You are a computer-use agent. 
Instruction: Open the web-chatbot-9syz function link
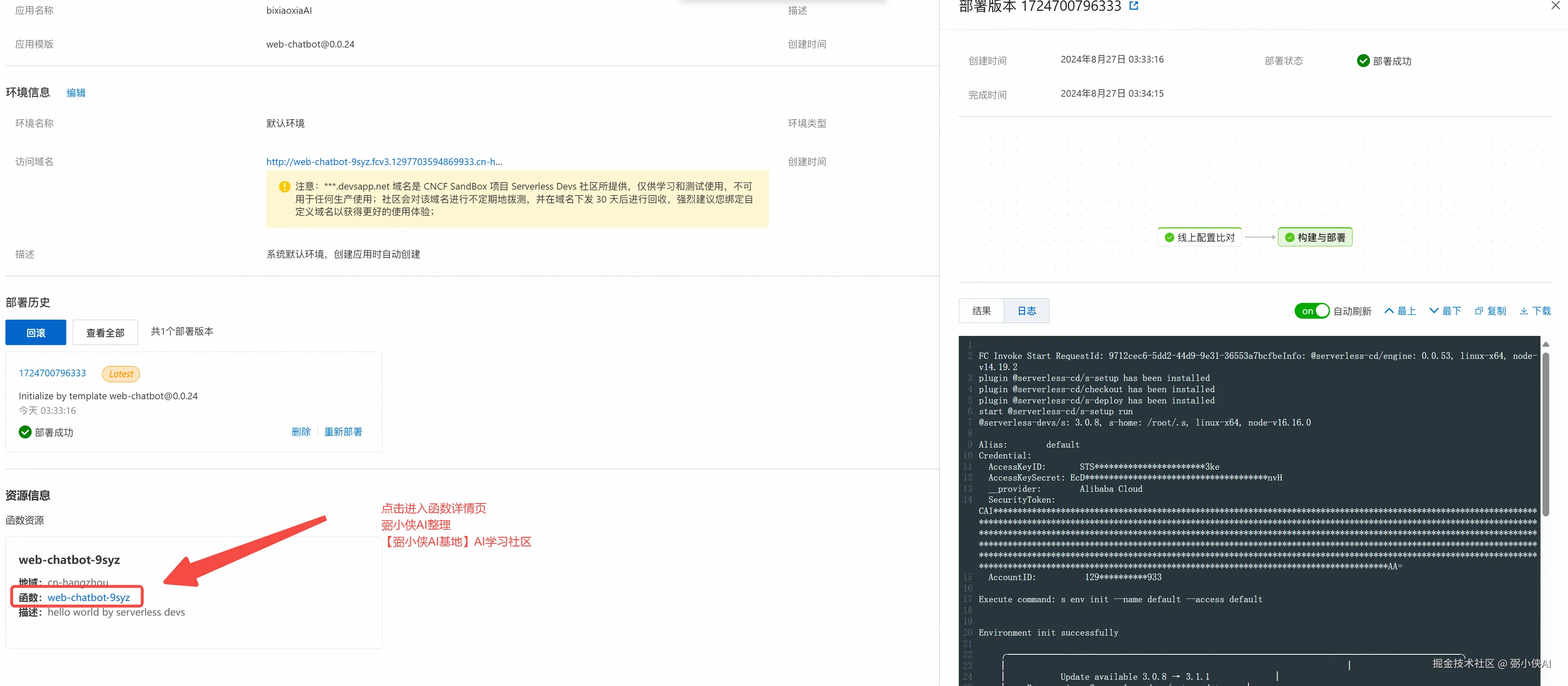point(88,598)
